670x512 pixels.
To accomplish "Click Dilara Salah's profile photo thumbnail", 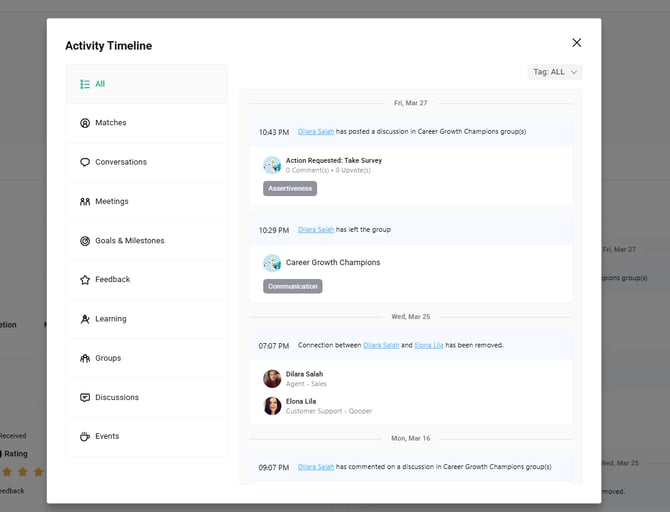I will (272, 378).
